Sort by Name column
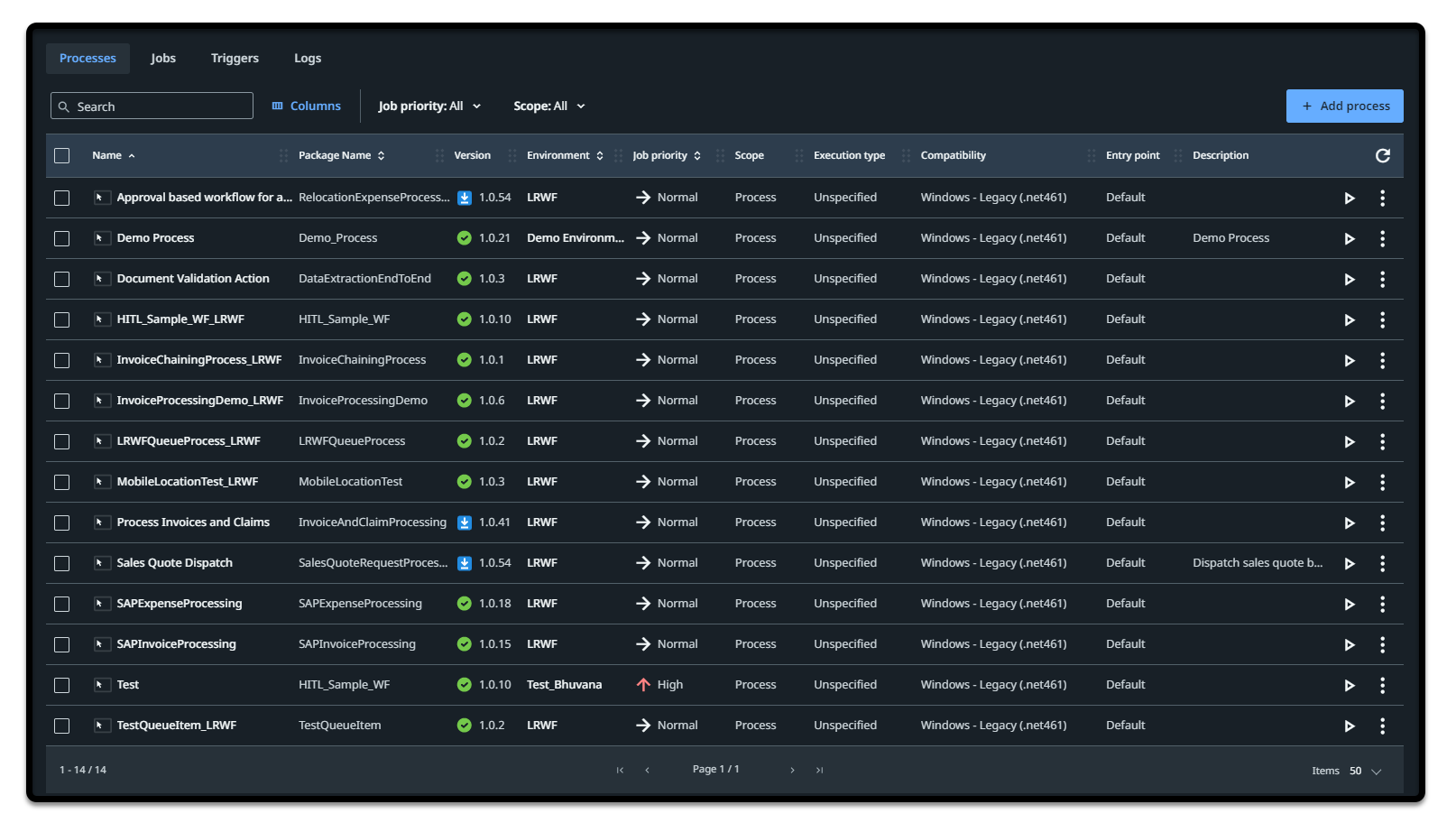This screenshot has width=1456, height=823. point(114,156)
